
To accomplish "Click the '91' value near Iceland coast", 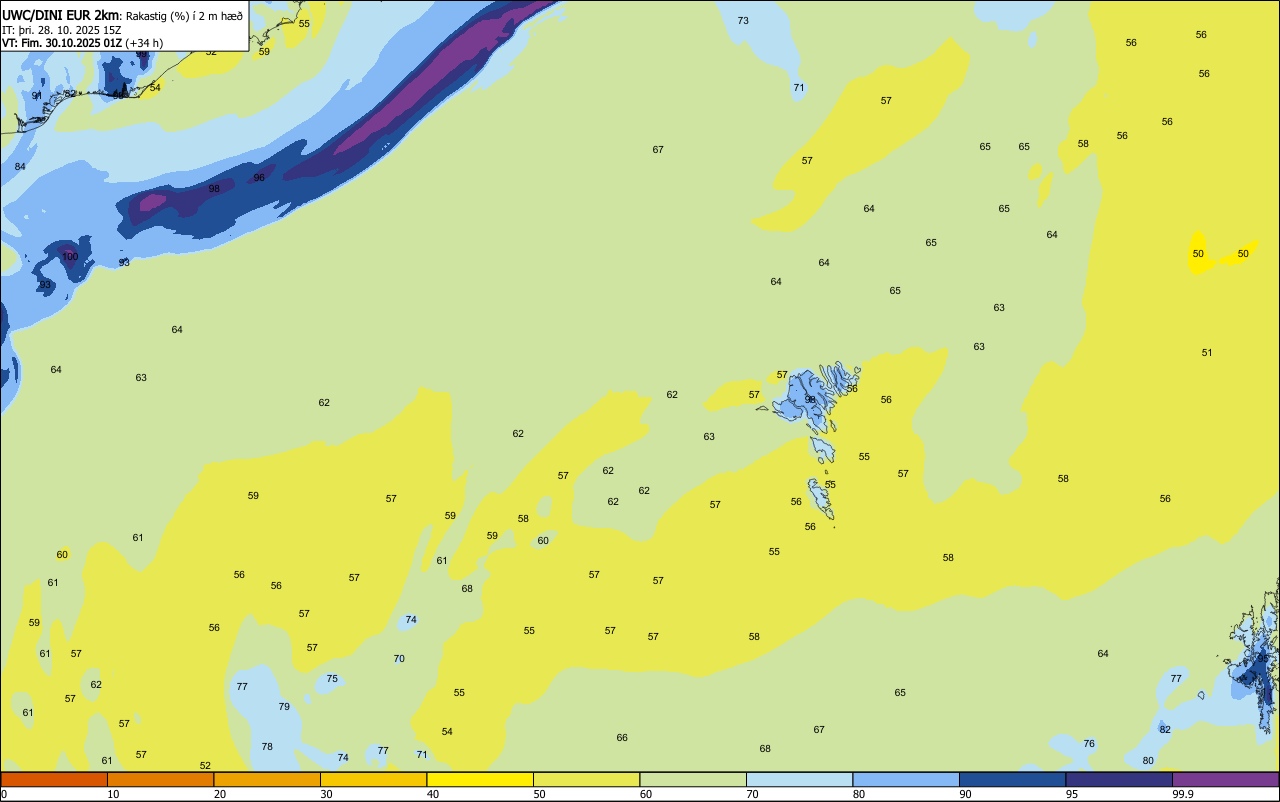I will 37,96.
